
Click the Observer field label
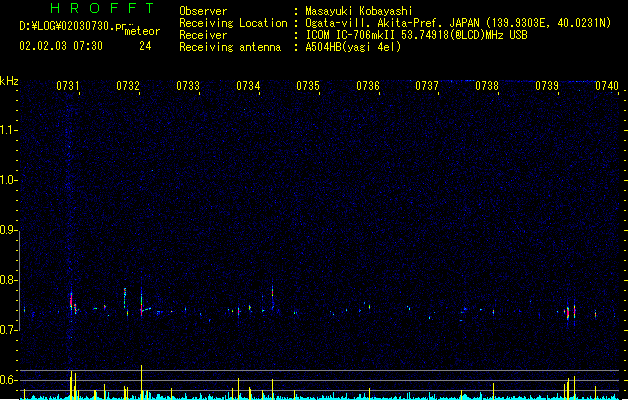point(203,11)
